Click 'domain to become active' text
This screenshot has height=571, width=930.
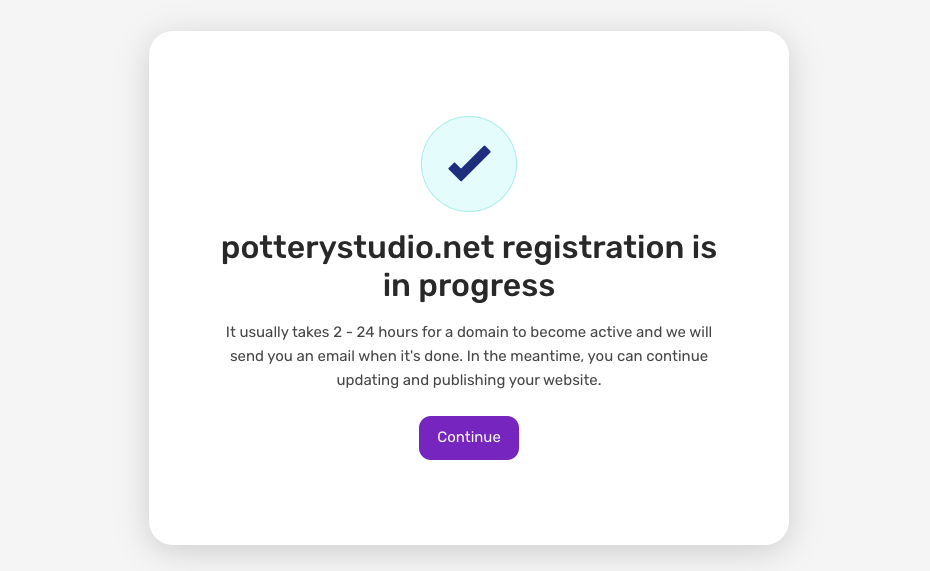pyautogui.click(x=544, y=332)
